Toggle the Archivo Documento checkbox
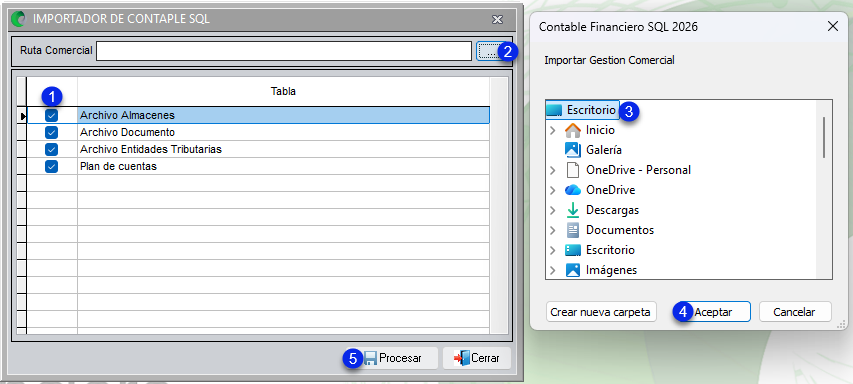Viewport: 853px width, 384px height. coord(52,132)
